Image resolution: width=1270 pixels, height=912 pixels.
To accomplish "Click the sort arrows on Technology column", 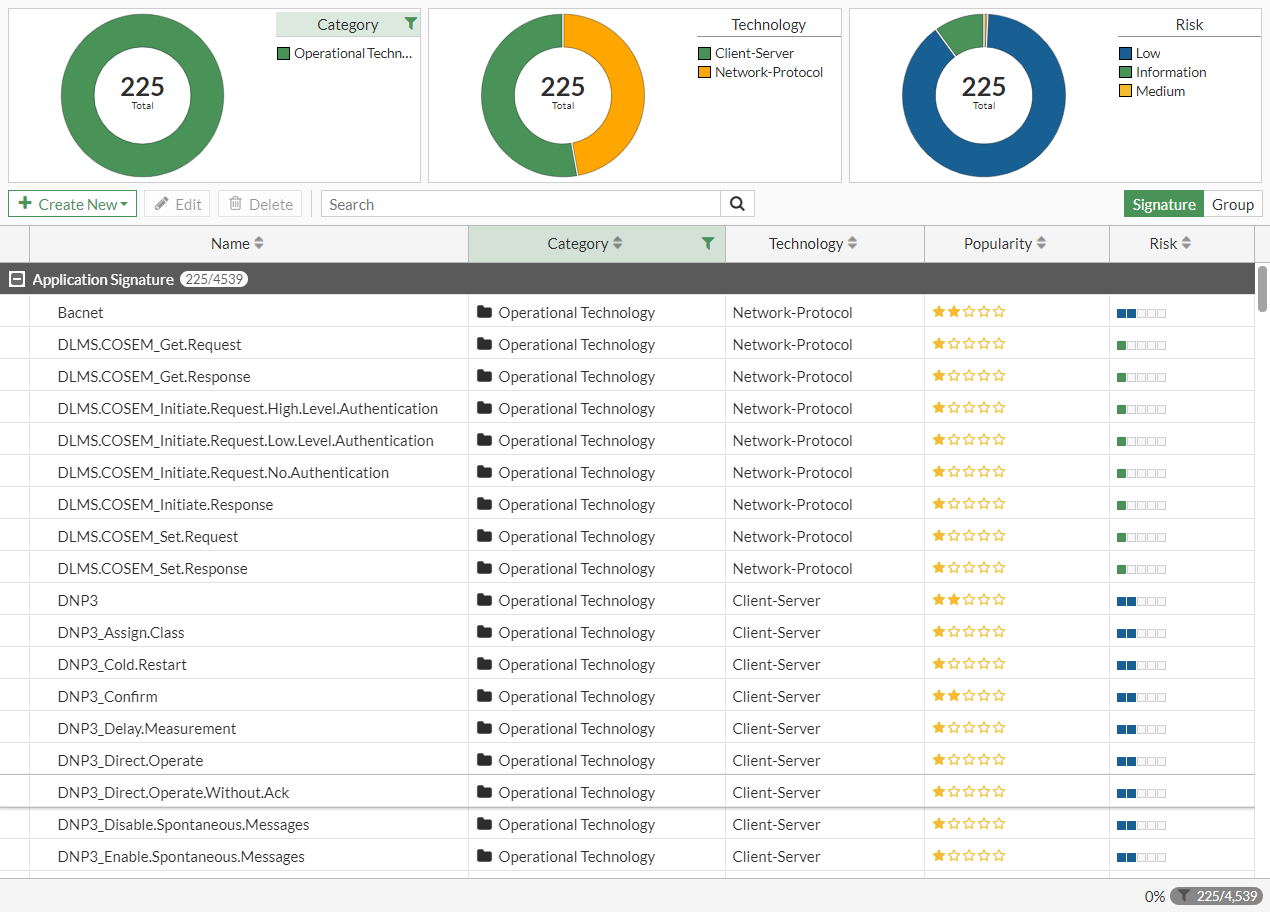I will (852, 243).
